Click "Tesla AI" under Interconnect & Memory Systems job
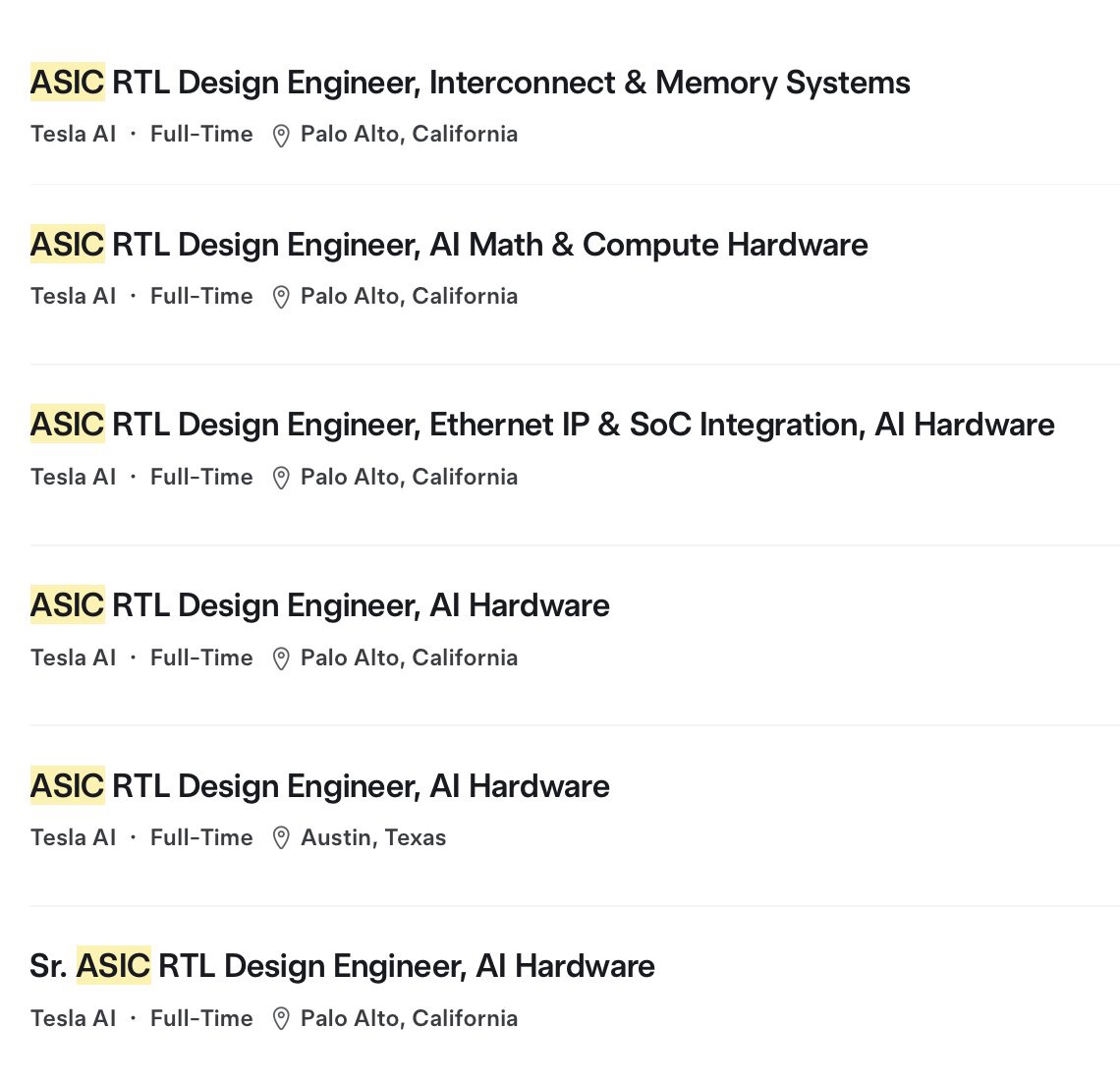 pos(73,134)
